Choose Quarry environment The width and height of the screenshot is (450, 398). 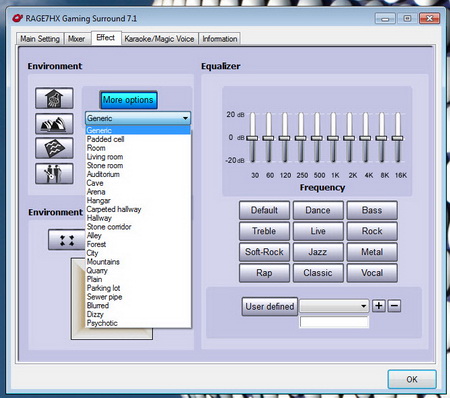tap(138, 270)
